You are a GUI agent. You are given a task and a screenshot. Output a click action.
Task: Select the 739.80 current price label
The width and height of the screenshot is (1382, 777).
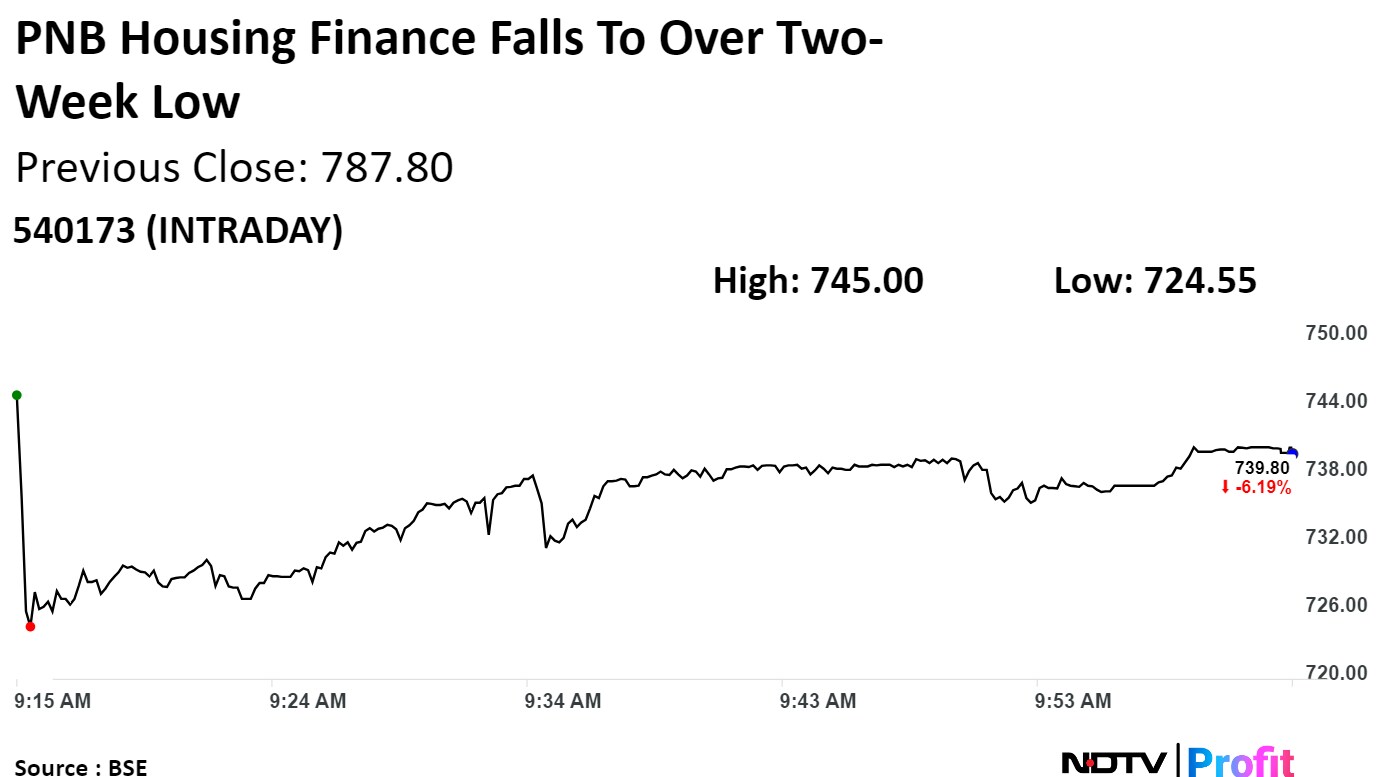pos(1264,468)
